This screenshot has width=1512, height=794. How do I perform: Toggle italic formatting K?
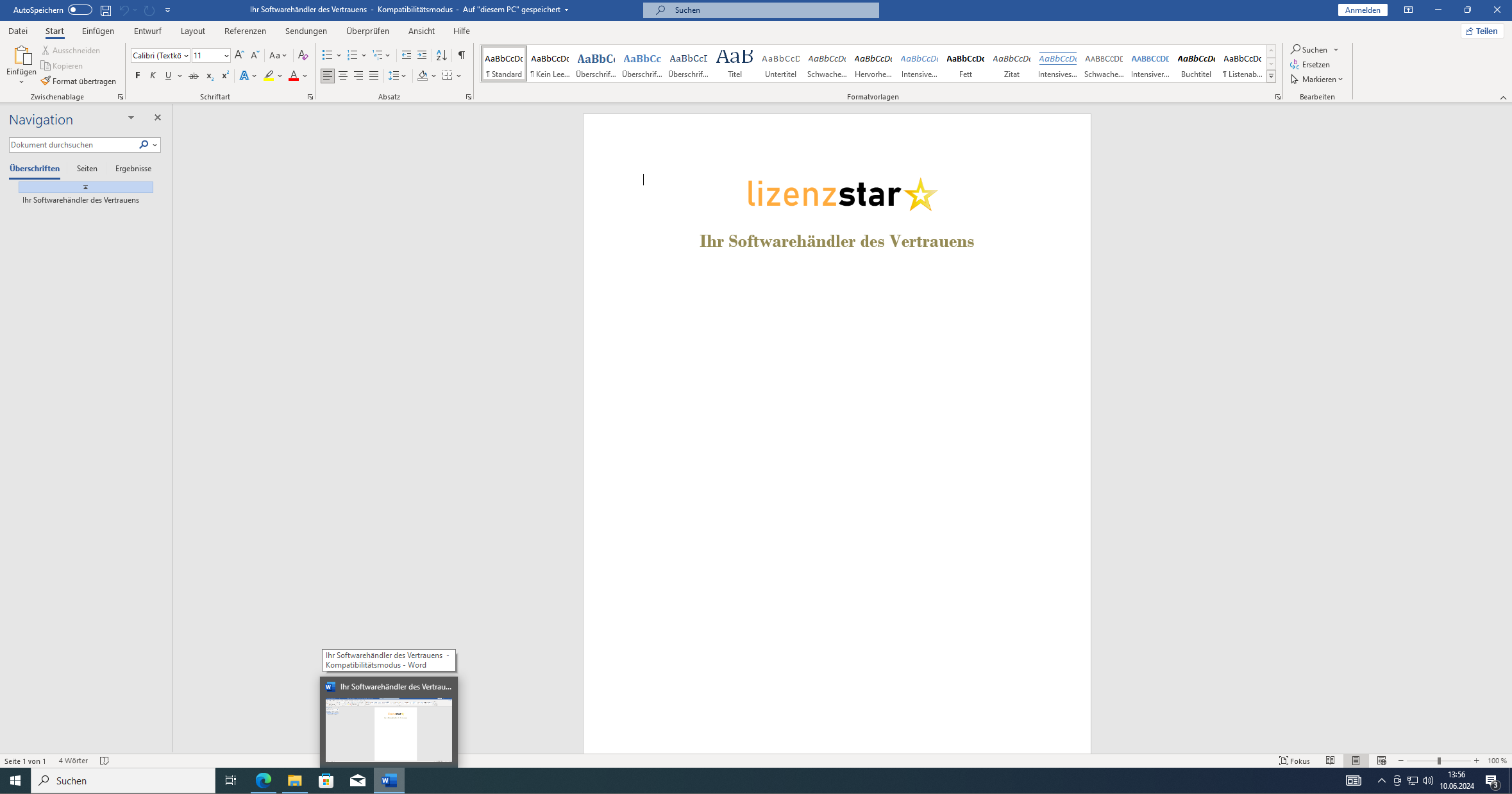pyautogui.click(x=153, y=76)
